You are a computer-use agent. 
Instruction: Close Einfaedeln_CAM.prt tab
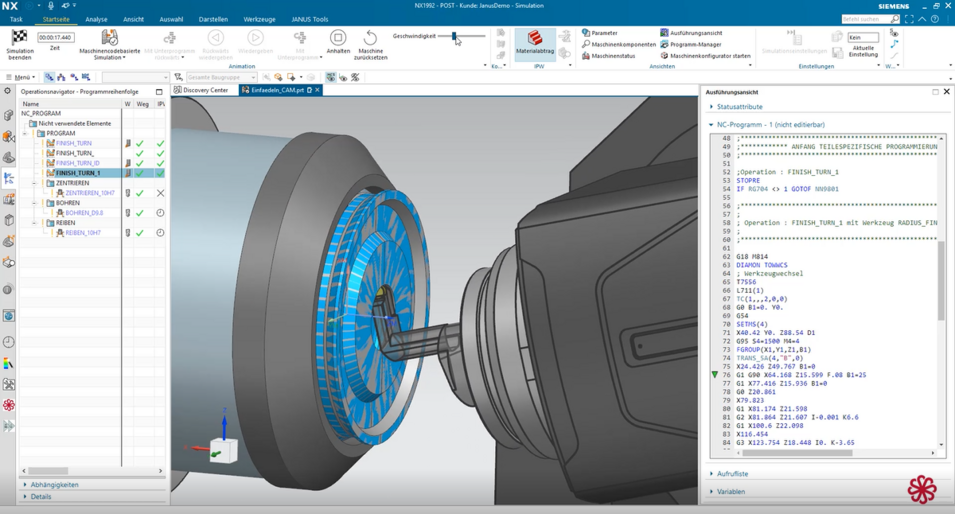pos(317,90)
